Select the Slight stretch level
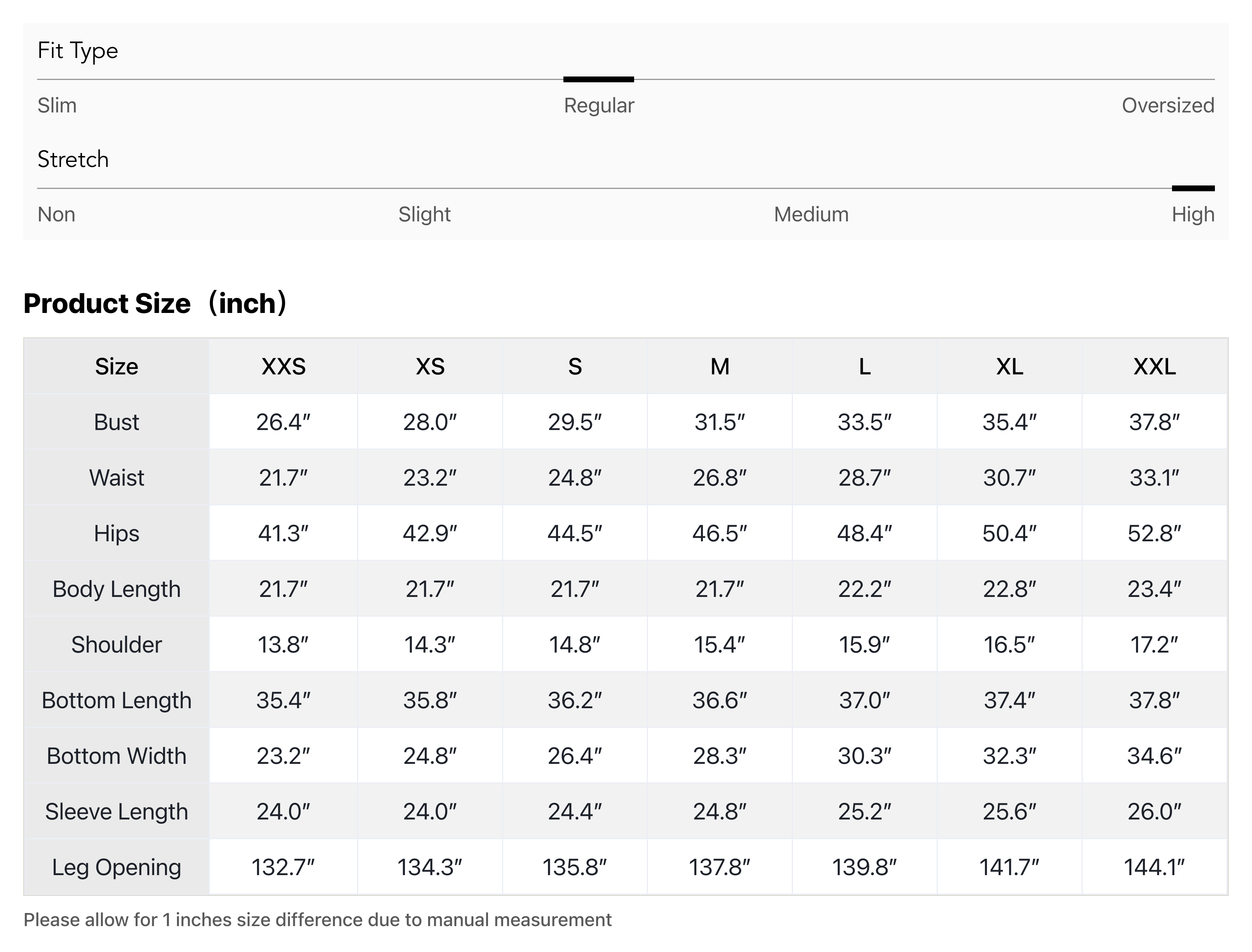Viewport: 1252px width, 952px height. 424,214
